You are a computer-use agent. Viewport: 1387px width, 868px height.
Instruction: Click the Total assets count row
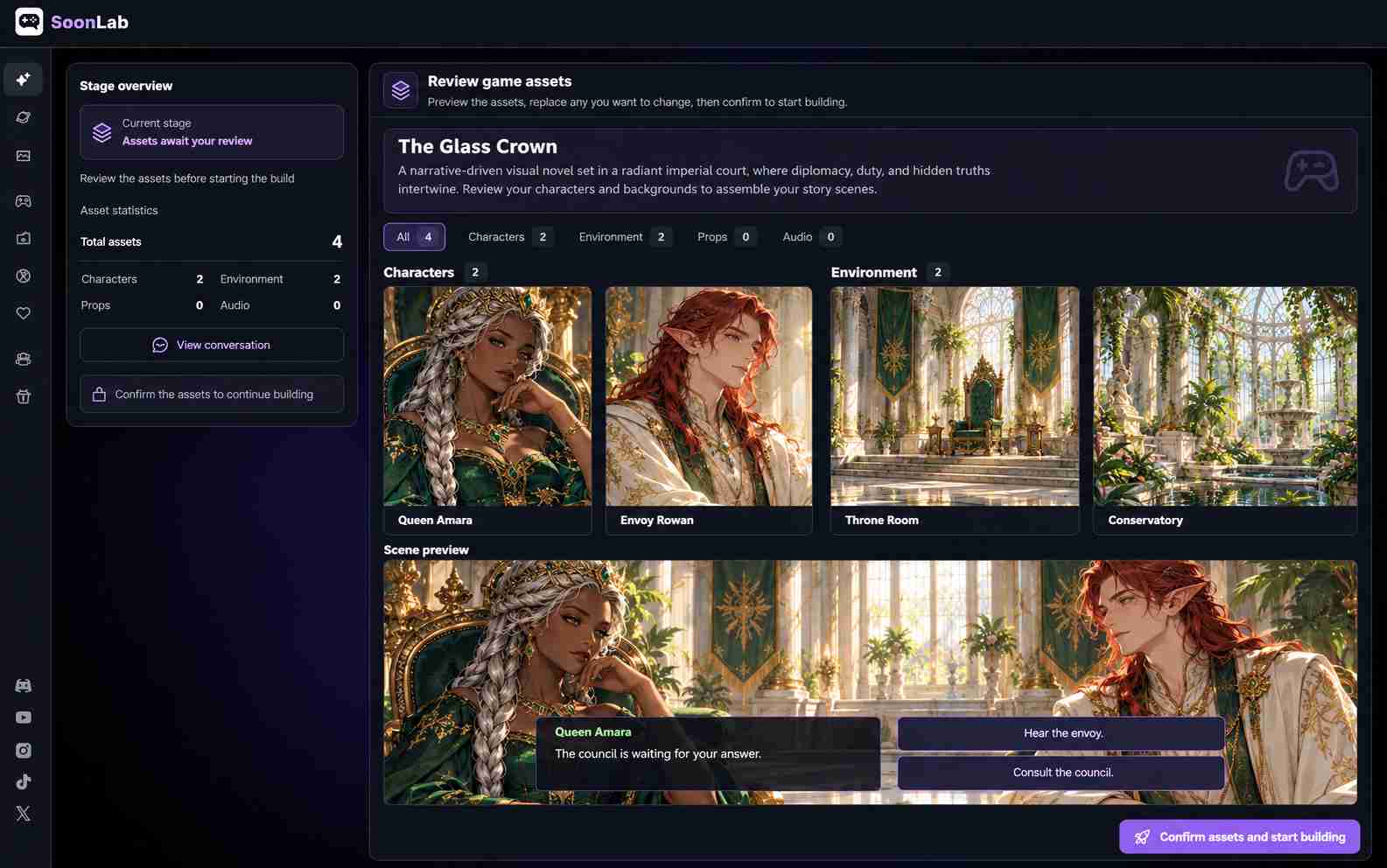click(x=212, y=241)
